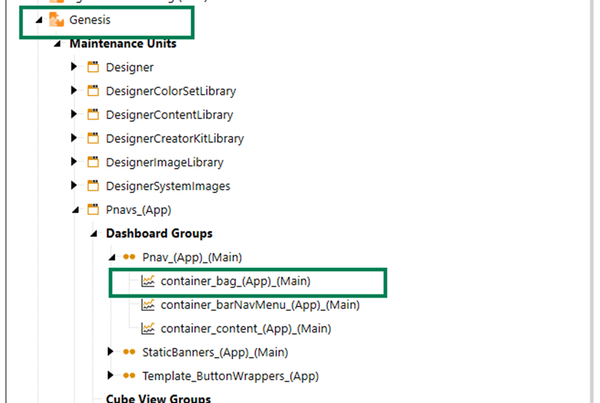This screenshot has width=600, height=403.
Task: Click the container_bag_(App)_(Main) dashboard icon
Action: [147, 281]
